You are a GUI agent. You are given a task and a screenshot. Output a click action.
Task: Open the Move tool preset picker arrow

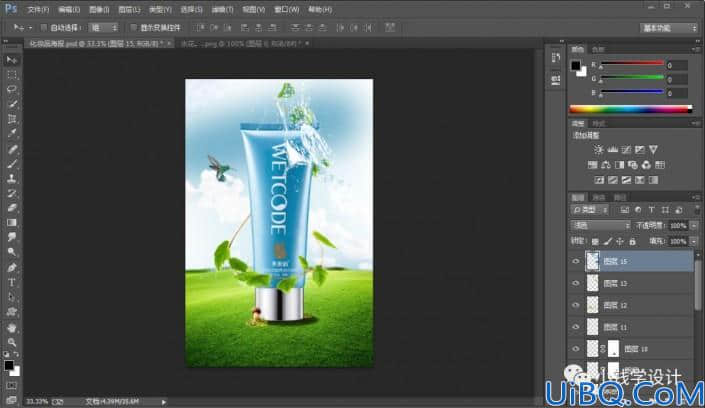pos(30,28)
